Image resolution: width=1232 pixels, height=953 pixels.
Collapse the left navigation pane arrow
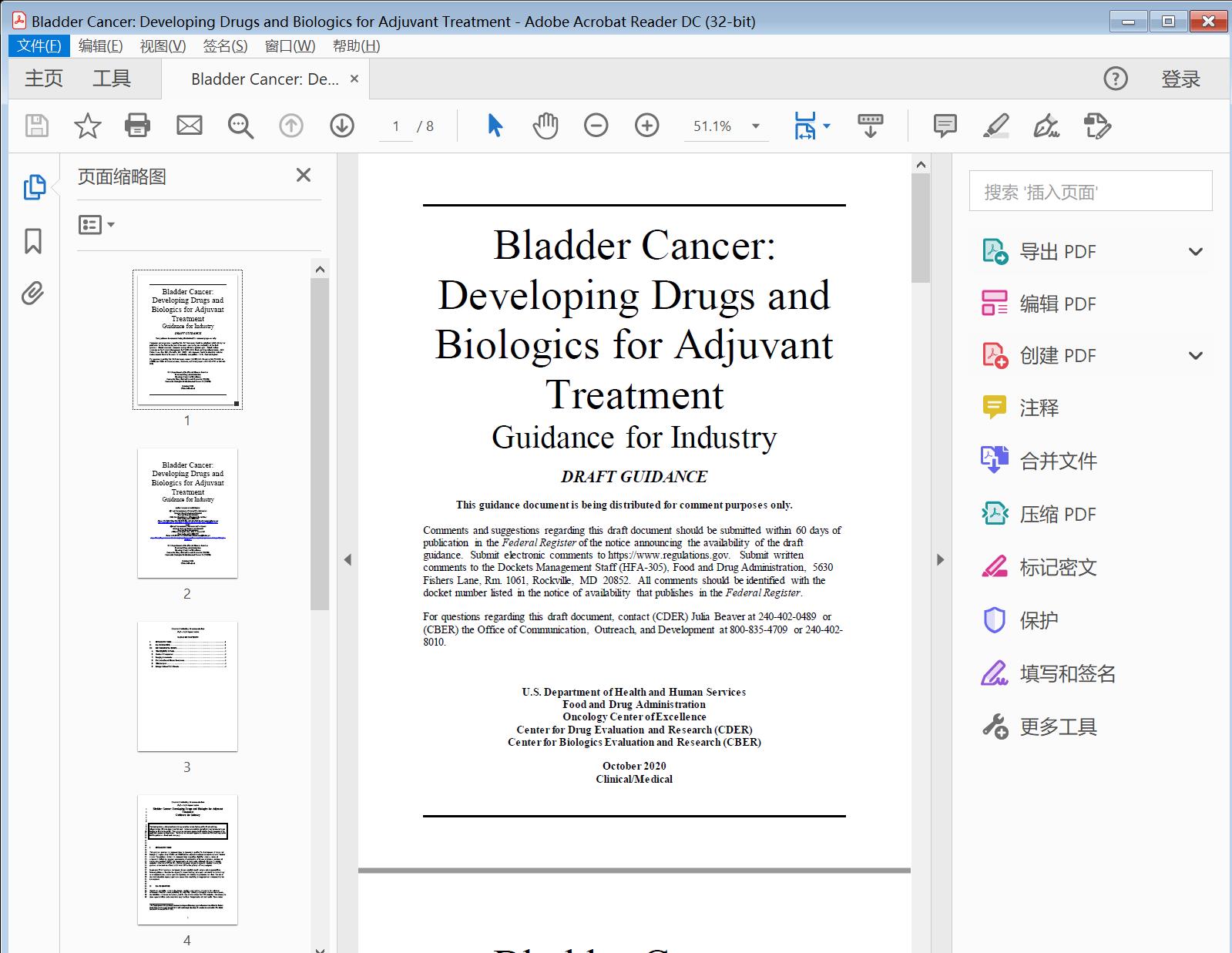[347, 560]
